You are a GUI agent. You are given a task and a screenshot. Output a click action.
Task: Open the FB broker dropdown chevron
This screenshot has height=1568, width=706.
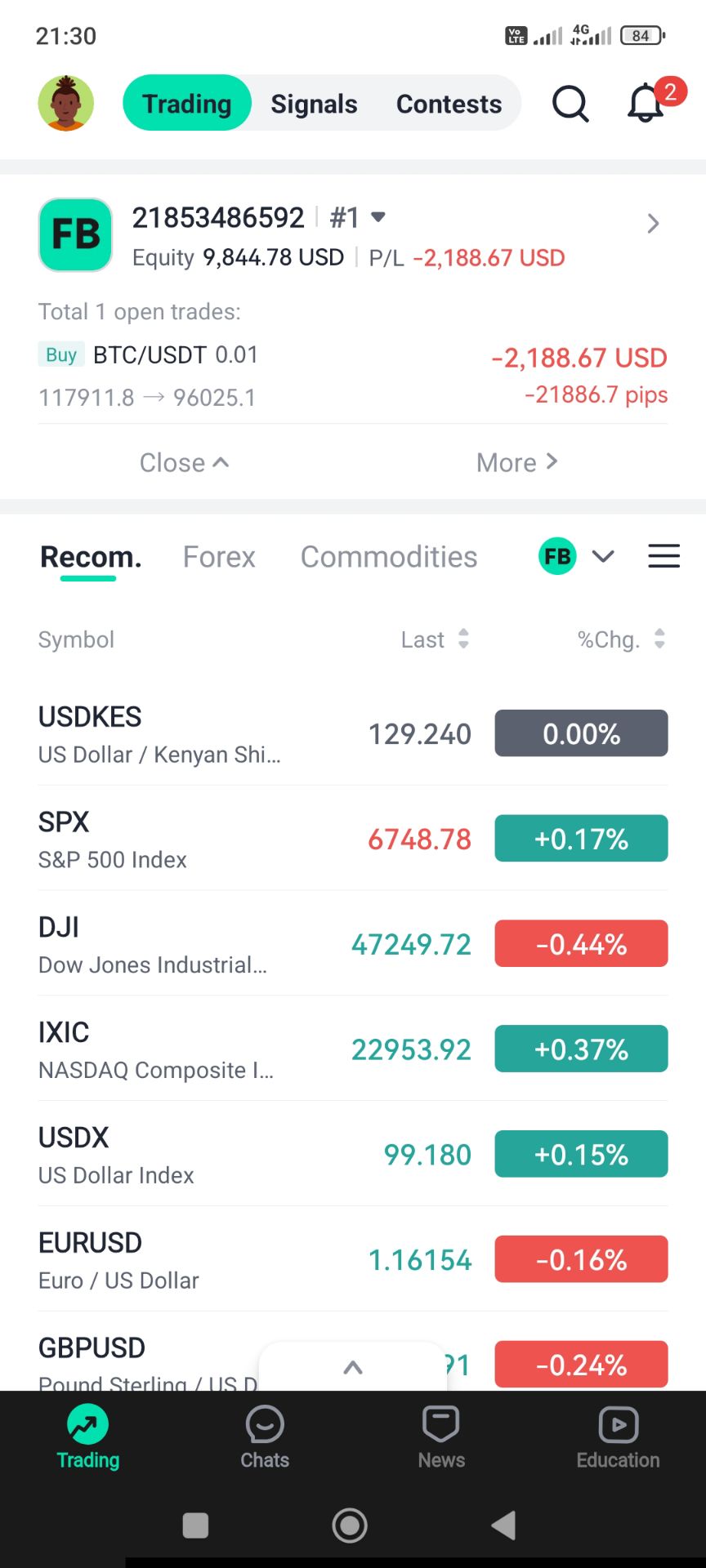point(603,556)
